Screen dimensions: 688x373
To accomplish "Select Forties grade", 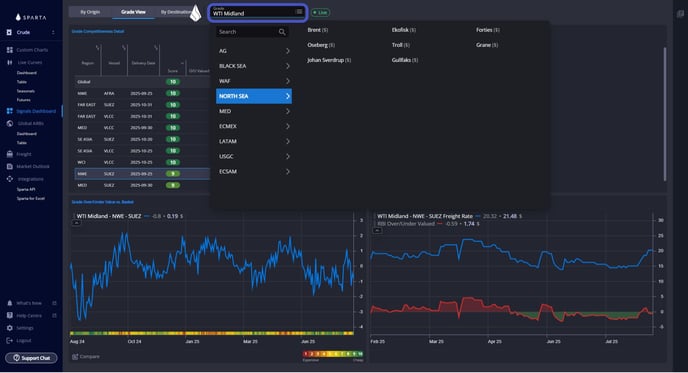I will click(487, 30).
